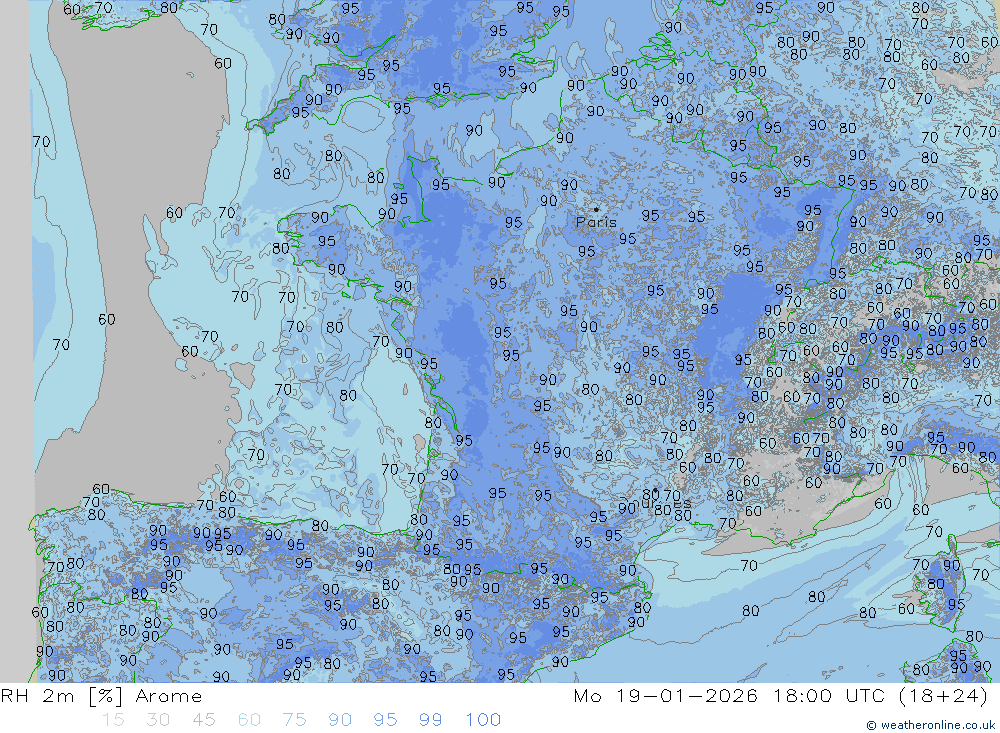Click the black dot marking Paris
The height and width of the screenshot is (733, 1000).
click(x=596, y=209)
